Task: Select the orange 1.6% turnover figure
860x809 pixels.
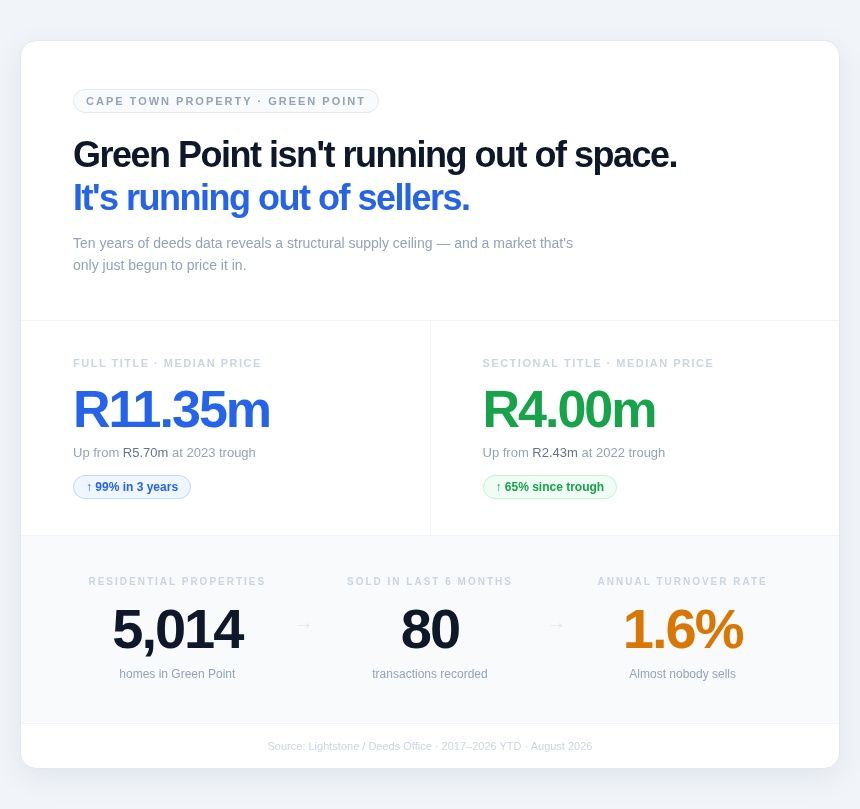Action: [x=683, y=629]
